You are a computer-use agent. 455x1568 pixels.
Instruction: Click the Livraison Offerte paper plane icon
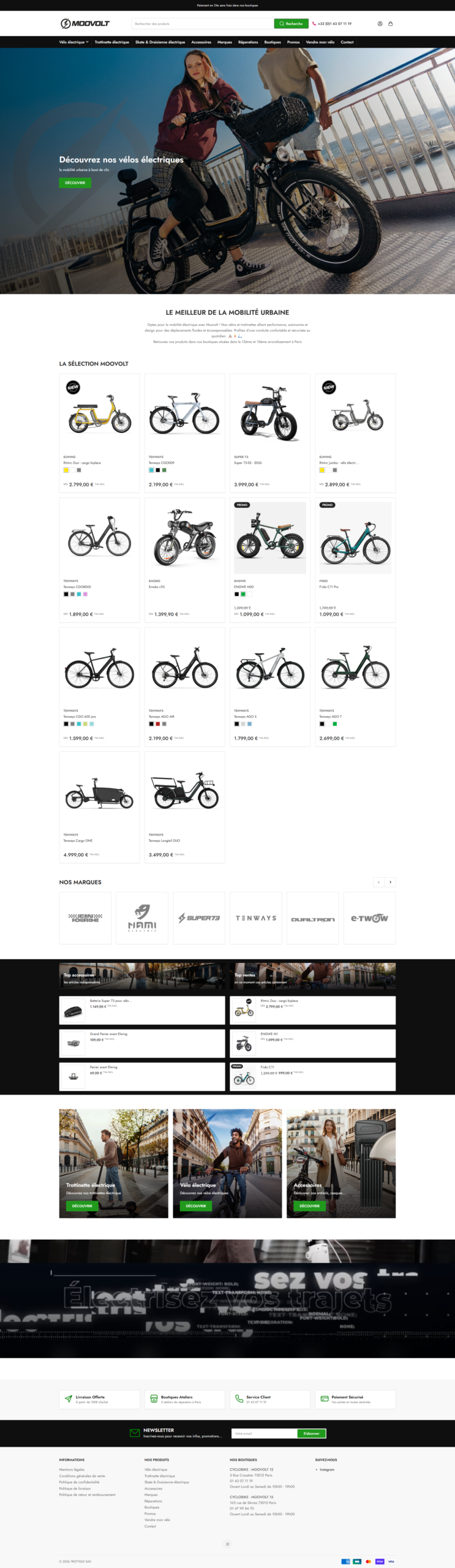click(68, 1399)
